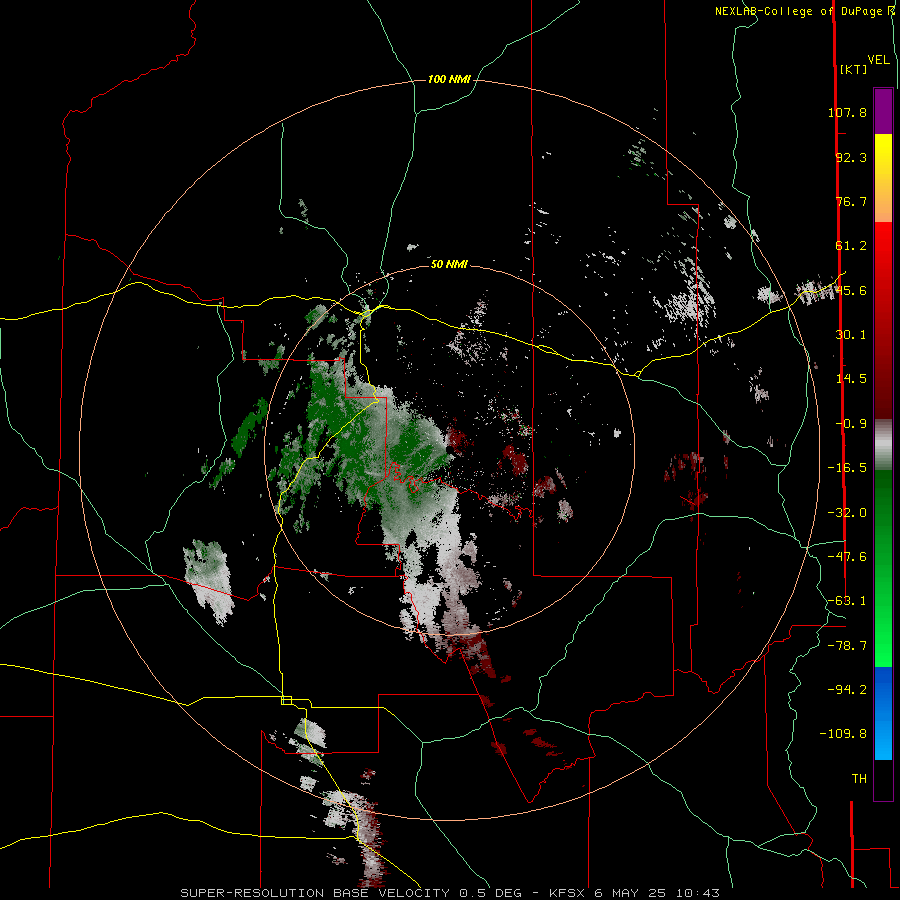Pick the blue segment of the velocity color bar
900x900 pixels.
(x=883, y=713)
